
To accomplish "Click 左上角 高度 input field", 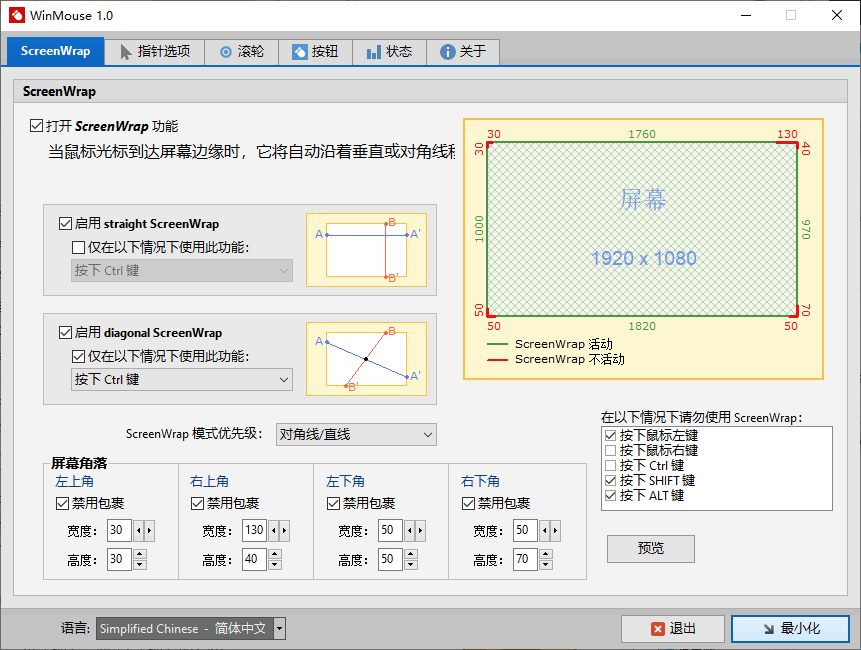I will pyautogui.click(x=119, y=559).
